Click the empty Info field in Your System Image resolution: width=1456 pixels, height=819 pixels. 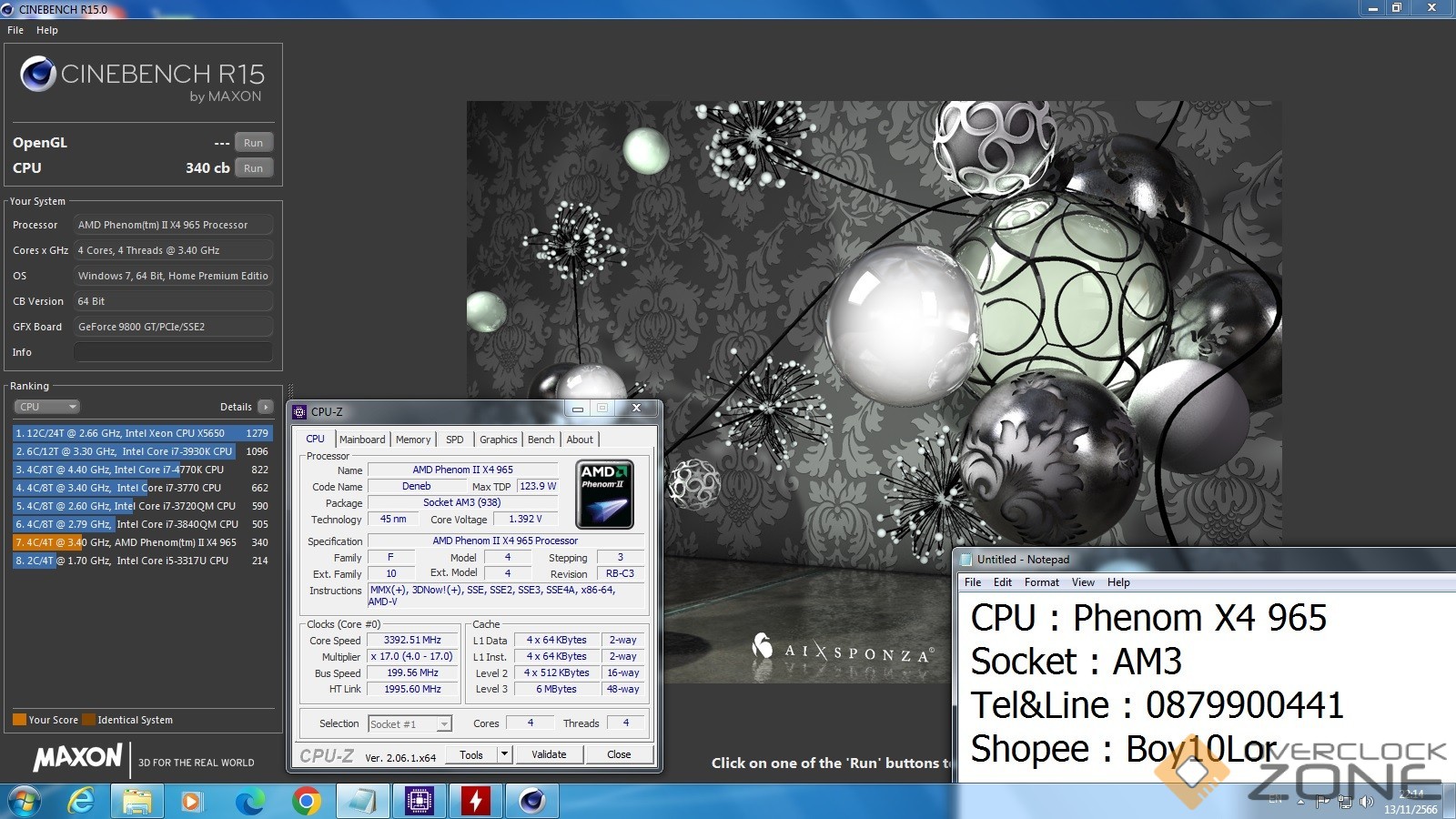point(173,352)
